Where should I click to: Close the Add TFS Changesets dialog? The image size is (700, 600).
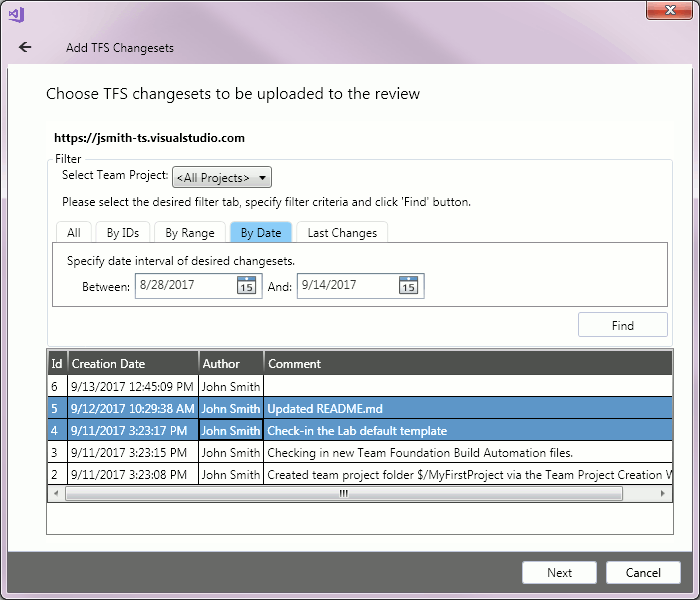click(x=661, y=11)
